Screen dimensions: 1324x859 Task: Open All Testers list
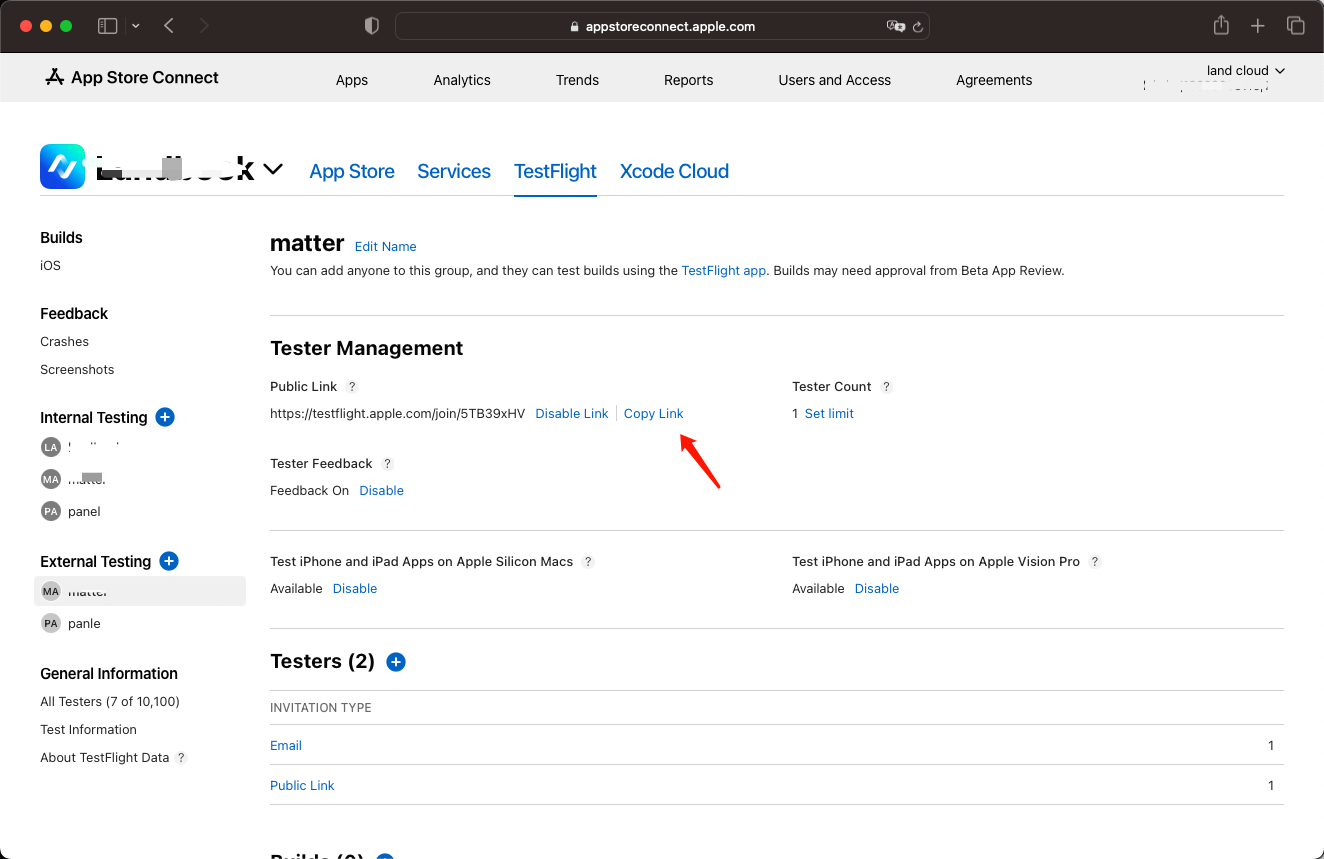(x=110, y=701)
